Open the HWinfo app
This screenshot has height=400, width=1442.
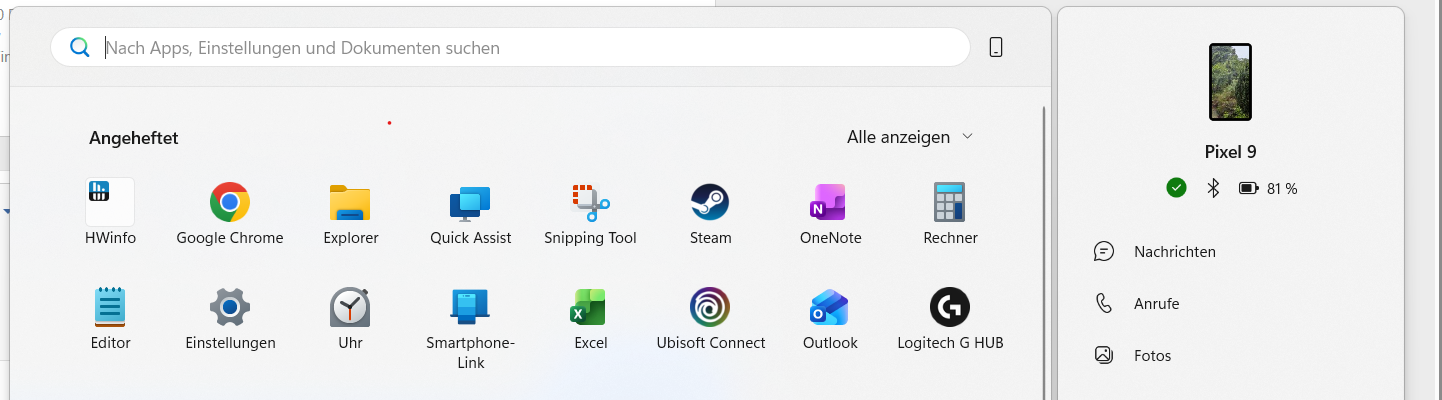point(110,213)
